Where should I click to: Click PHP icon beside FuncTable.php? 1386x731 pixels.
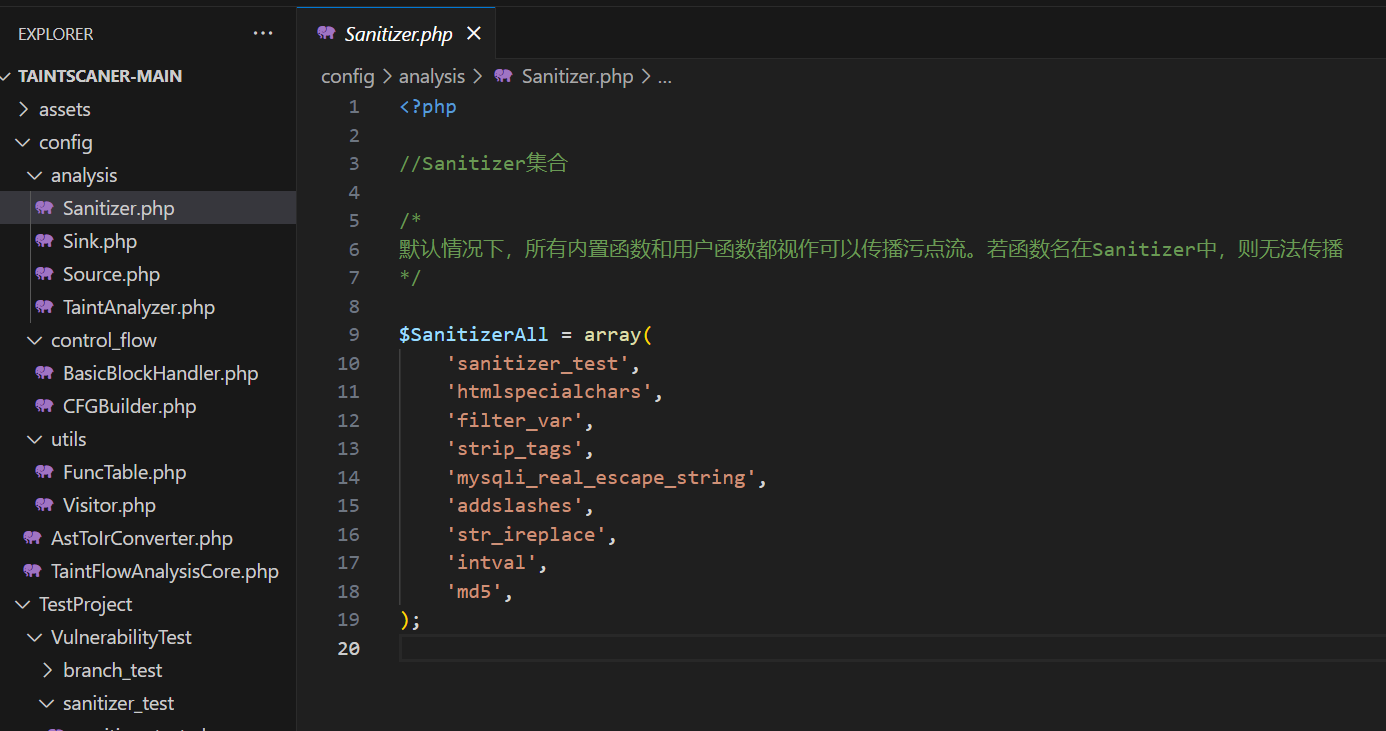(44, 472)
